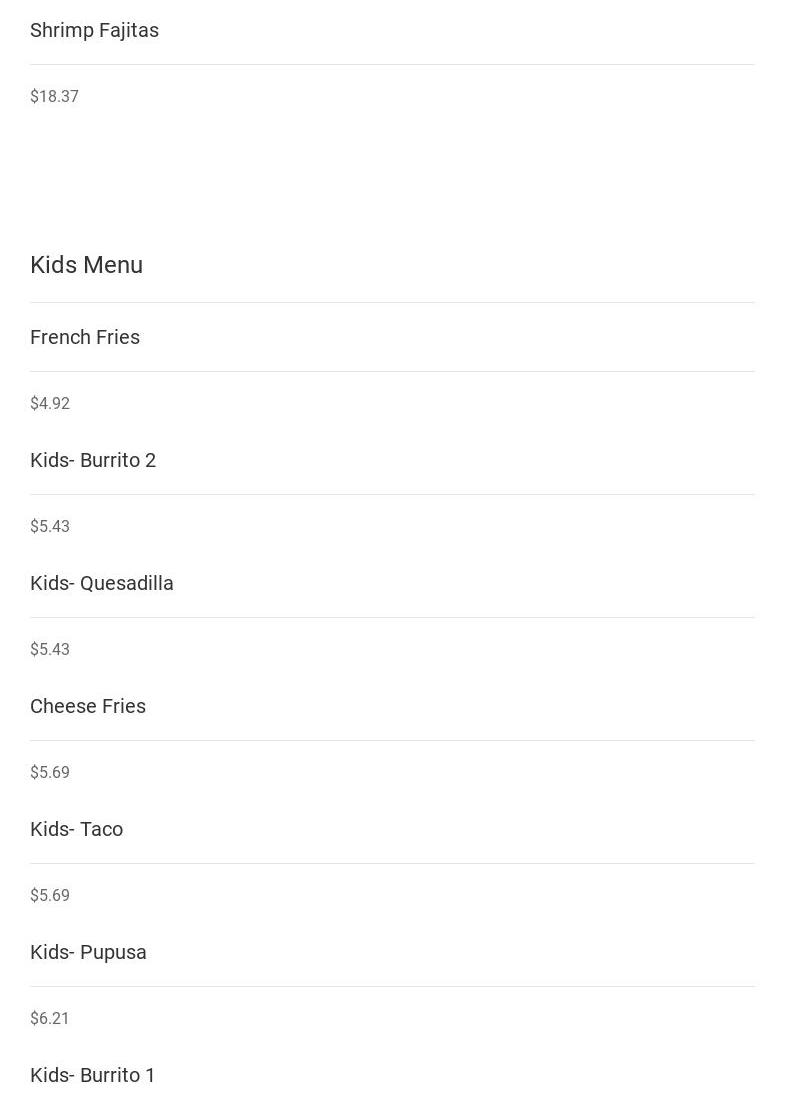Click the divider line below Kids Menu heading
The height and width of the screenshot is (1103, 785).
click(392, 302)
